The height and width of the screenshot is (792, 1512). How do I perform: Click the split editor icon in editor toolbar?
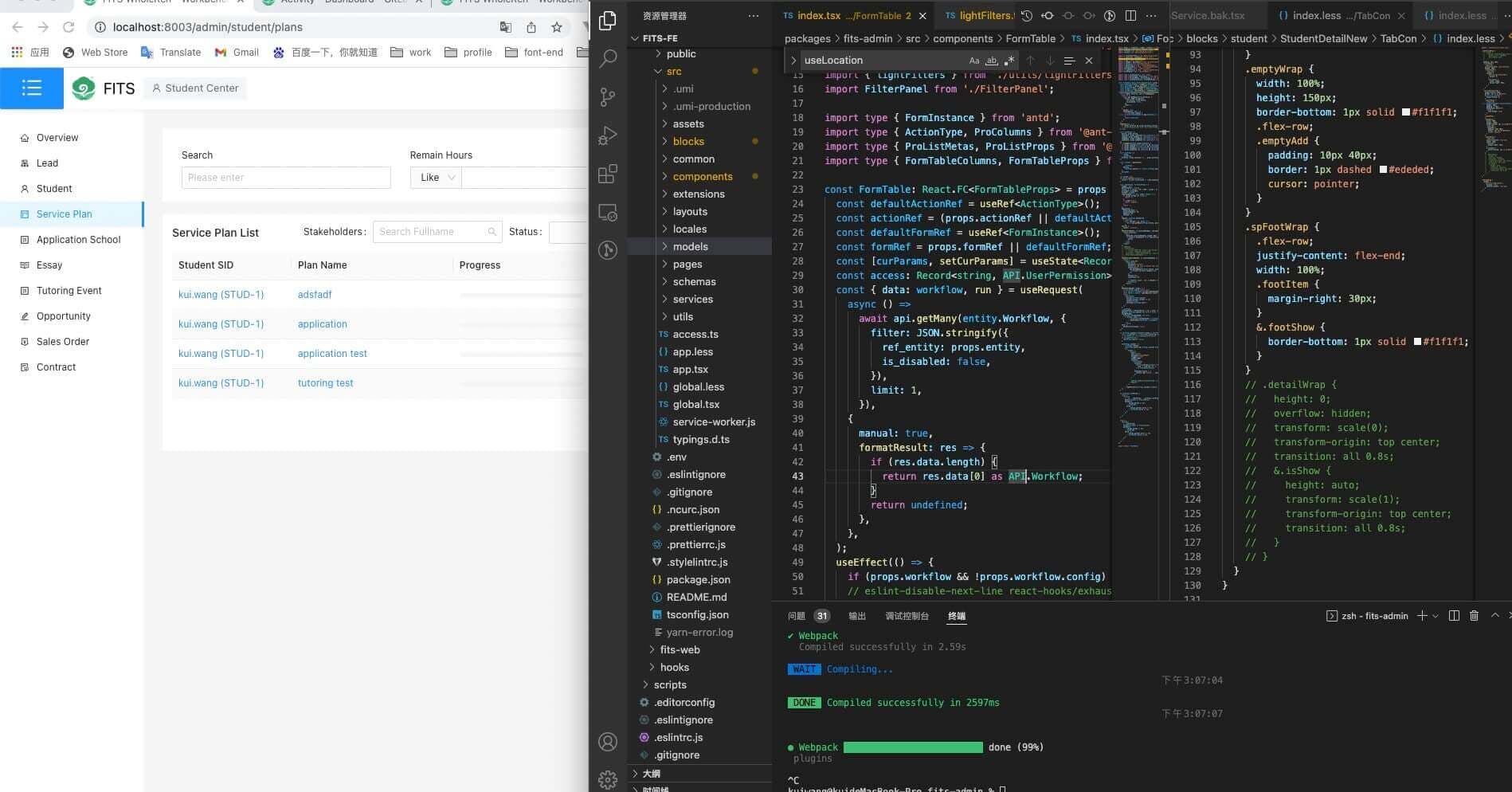[1130, 16]
